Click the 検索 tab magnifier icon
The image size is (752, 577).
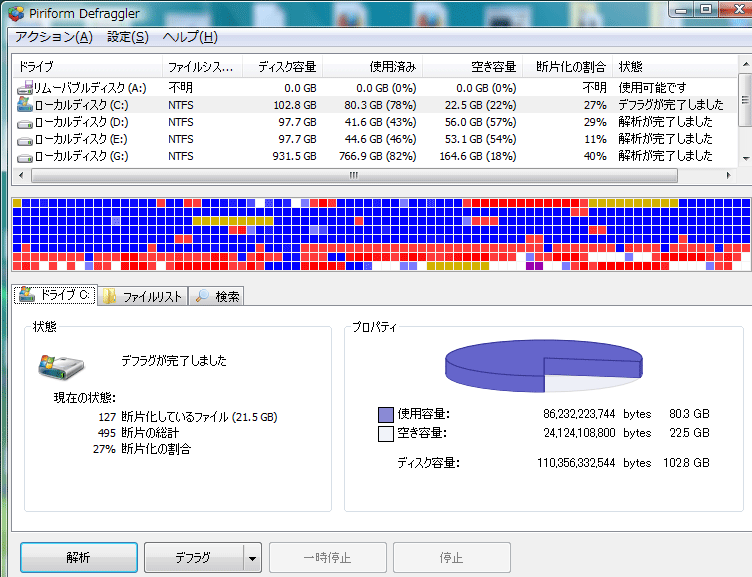202,296
